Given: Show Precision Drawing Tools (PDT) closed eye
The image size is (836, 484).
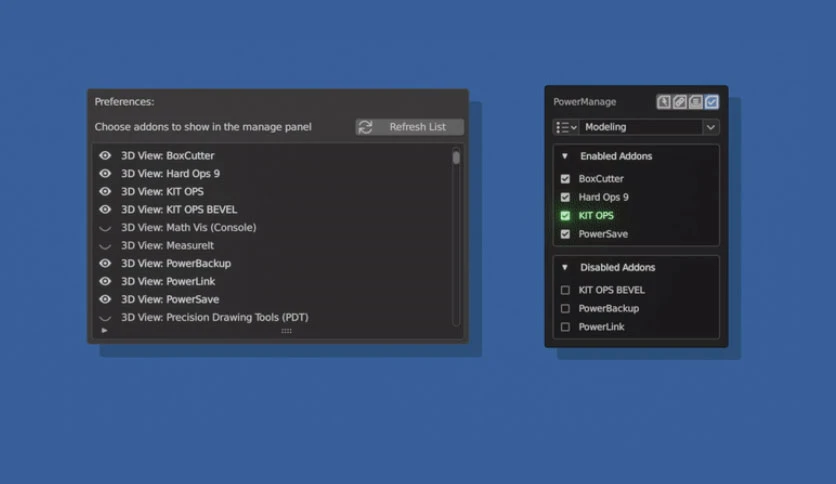Looking at the screenshot, I should tap(105, 318).
